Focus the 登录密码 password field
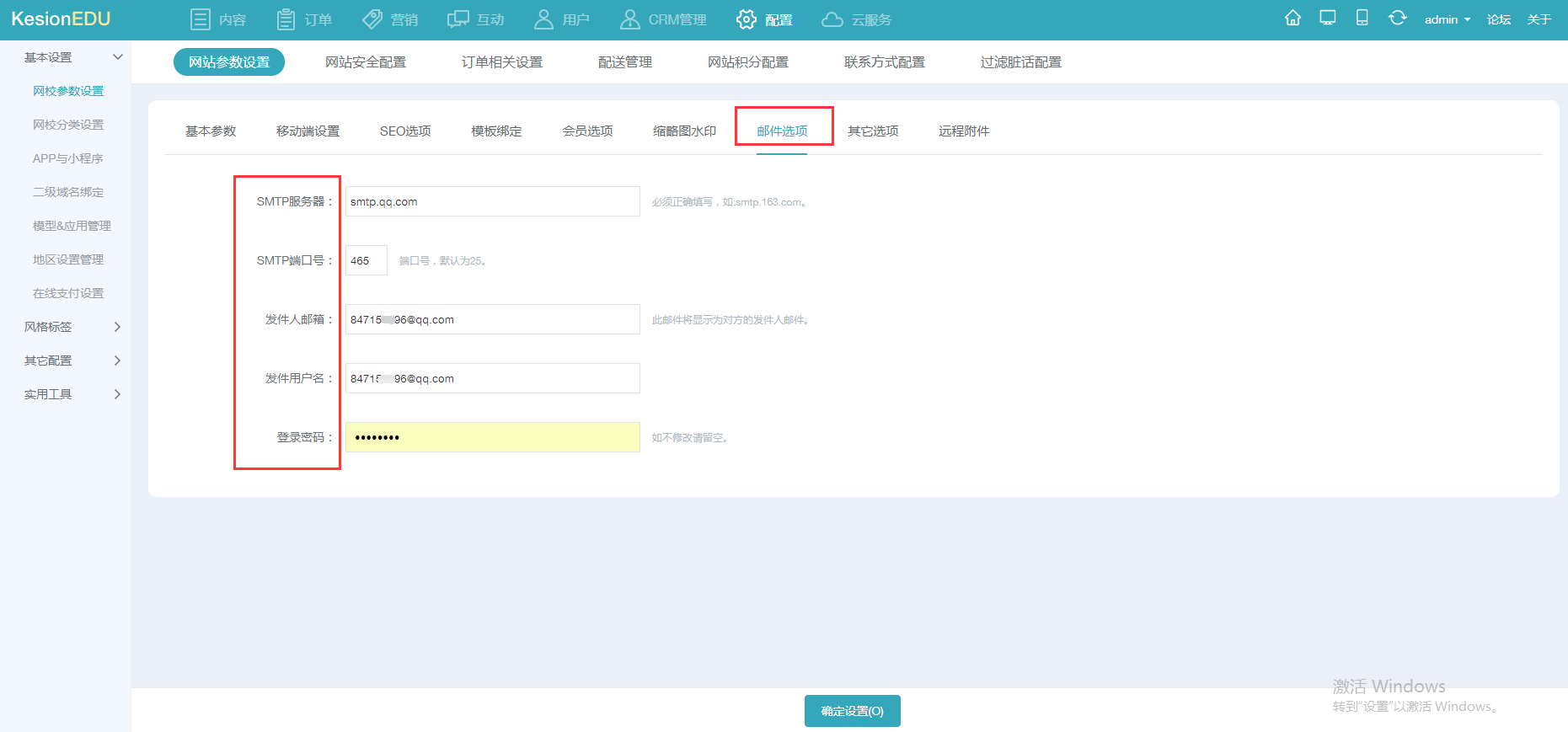The width and height of the screenshot is (1568, 732). [x=492, y=437]
